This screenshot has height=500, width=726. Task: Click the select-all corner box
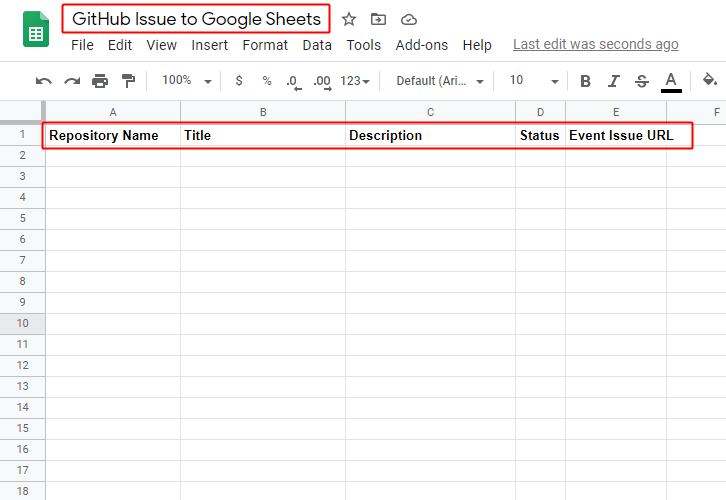tap(22, 112)
